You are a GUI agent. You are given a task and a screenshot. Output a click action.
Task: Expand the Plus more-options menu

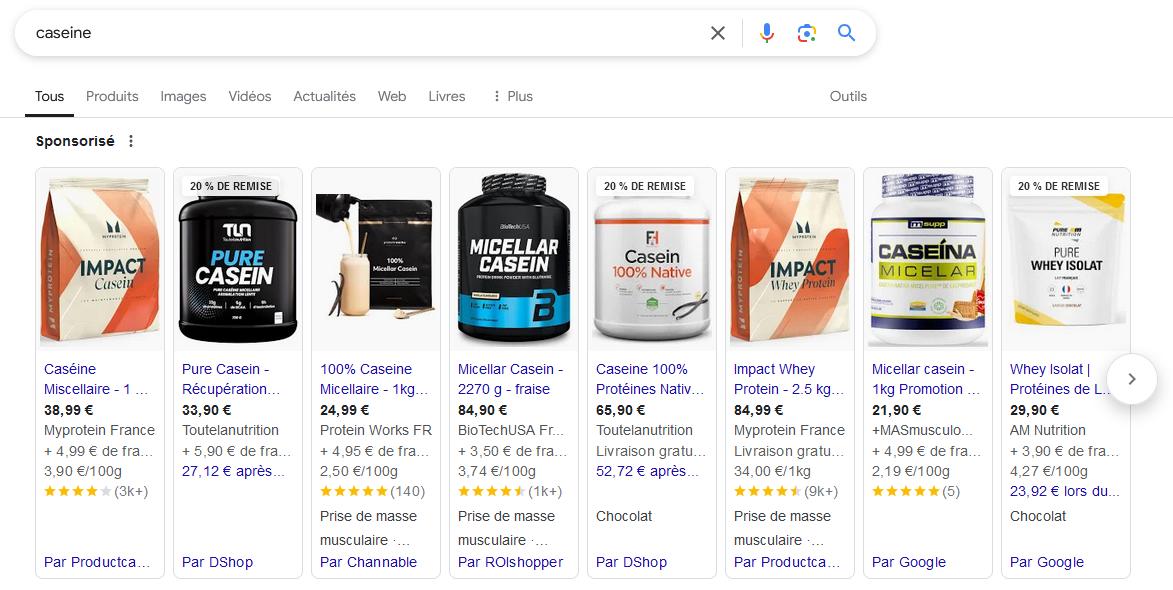point(512,96)
